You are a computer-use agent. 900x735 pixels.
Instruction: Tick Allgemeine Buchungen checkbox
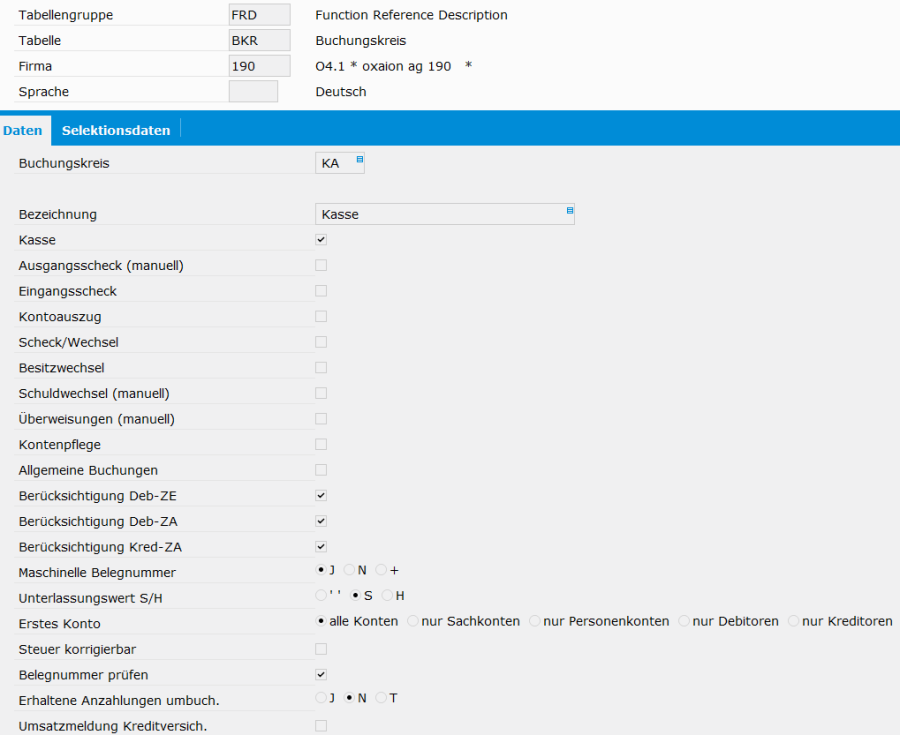tap(321, 470)
